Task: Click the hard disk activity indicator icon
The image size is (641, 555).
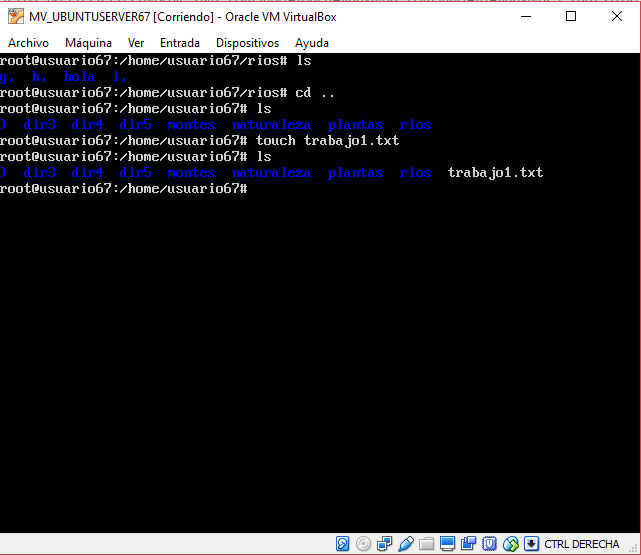Action: tap(342, 543)
